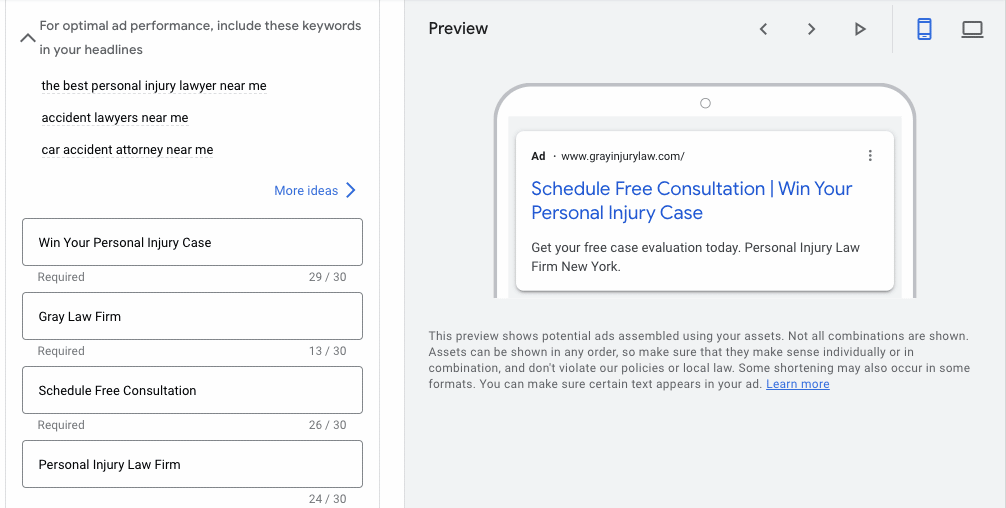Switch to desktop laptop preview
Viewport: 1006px width, 508px height.
pos(972,29)
